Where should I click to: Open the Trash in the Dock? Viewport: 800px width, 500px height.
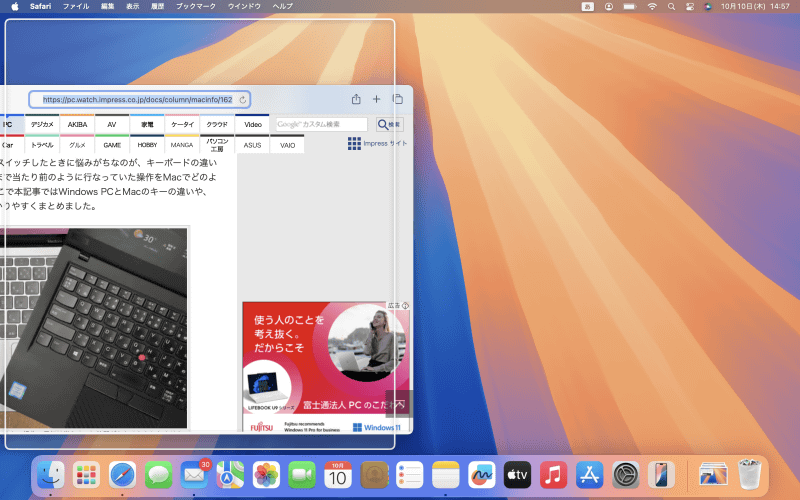click(x=749, y=475)
